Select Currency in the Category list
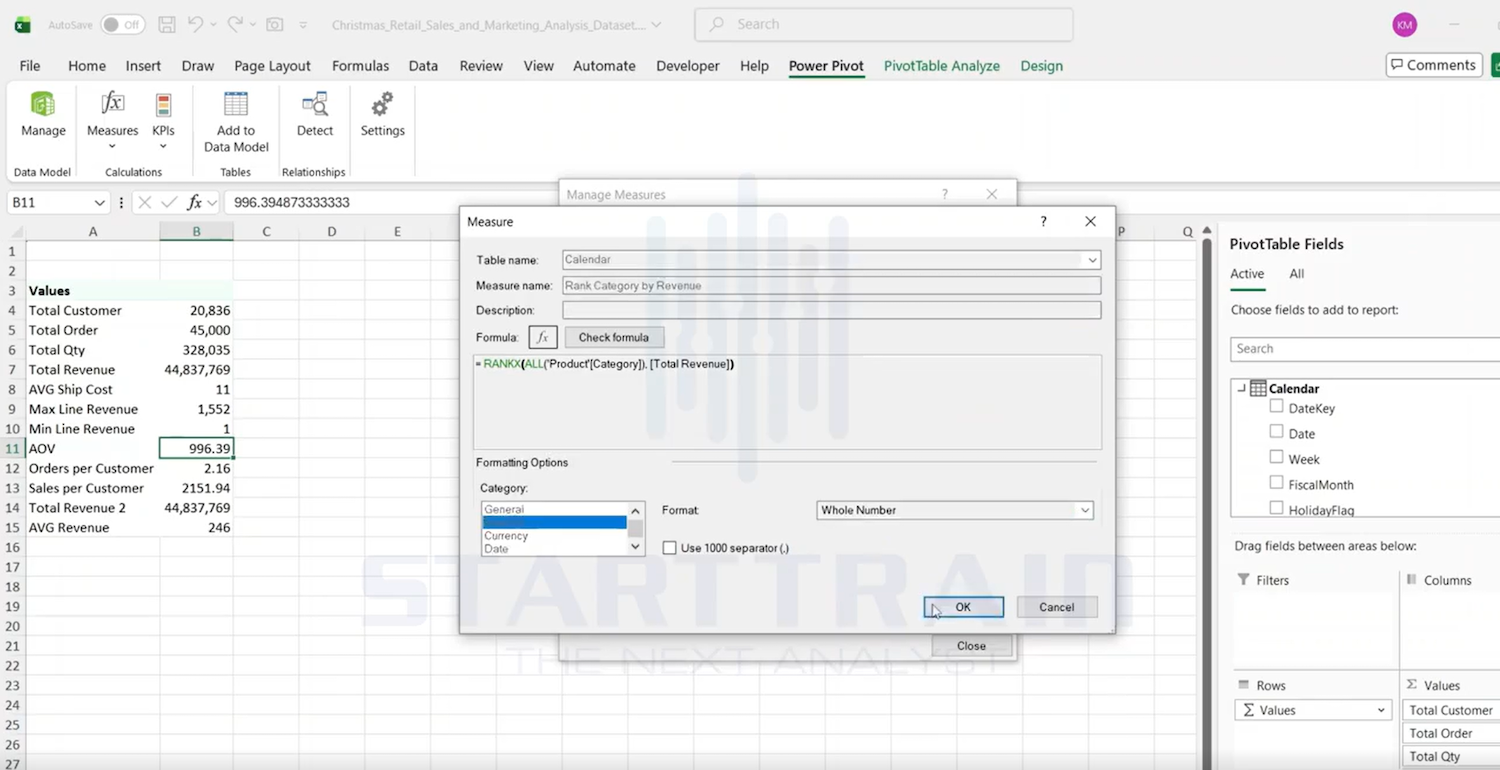Viewport: 1500px width, 770px height. [x=506, y=536]
